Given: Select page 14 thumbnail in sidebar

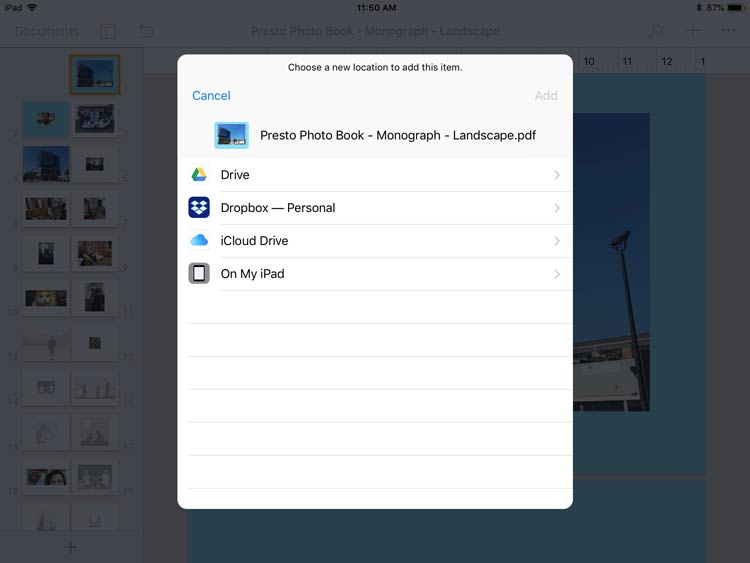Looking at the screenshot, I should click(46, 387).
